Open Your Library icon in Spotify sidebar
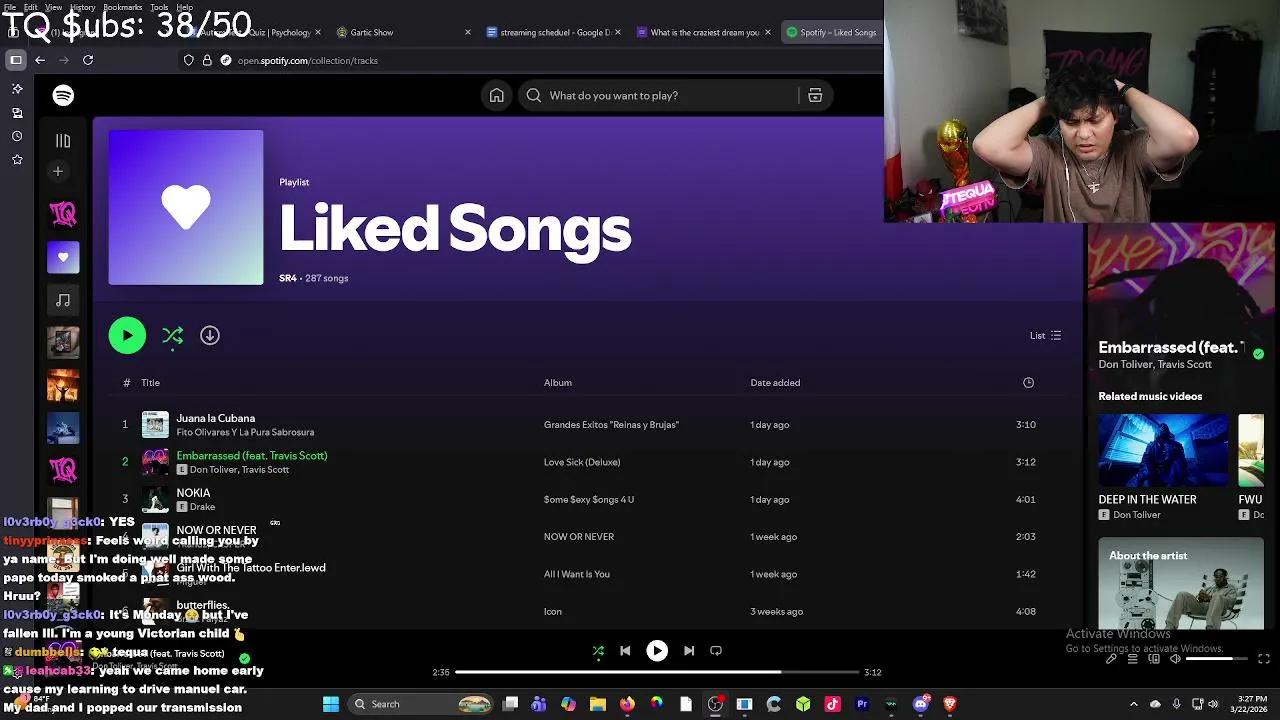Viewport: 1280px width, 720px height. [63, 141]
